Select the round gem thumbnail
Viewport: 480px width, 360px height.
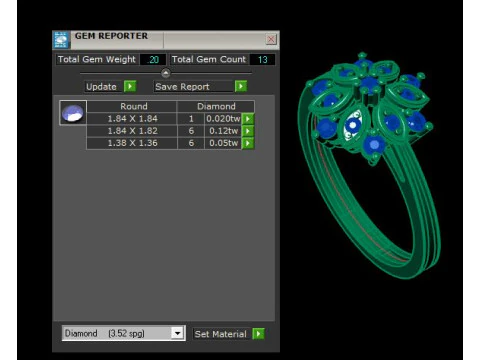(73, 113)
